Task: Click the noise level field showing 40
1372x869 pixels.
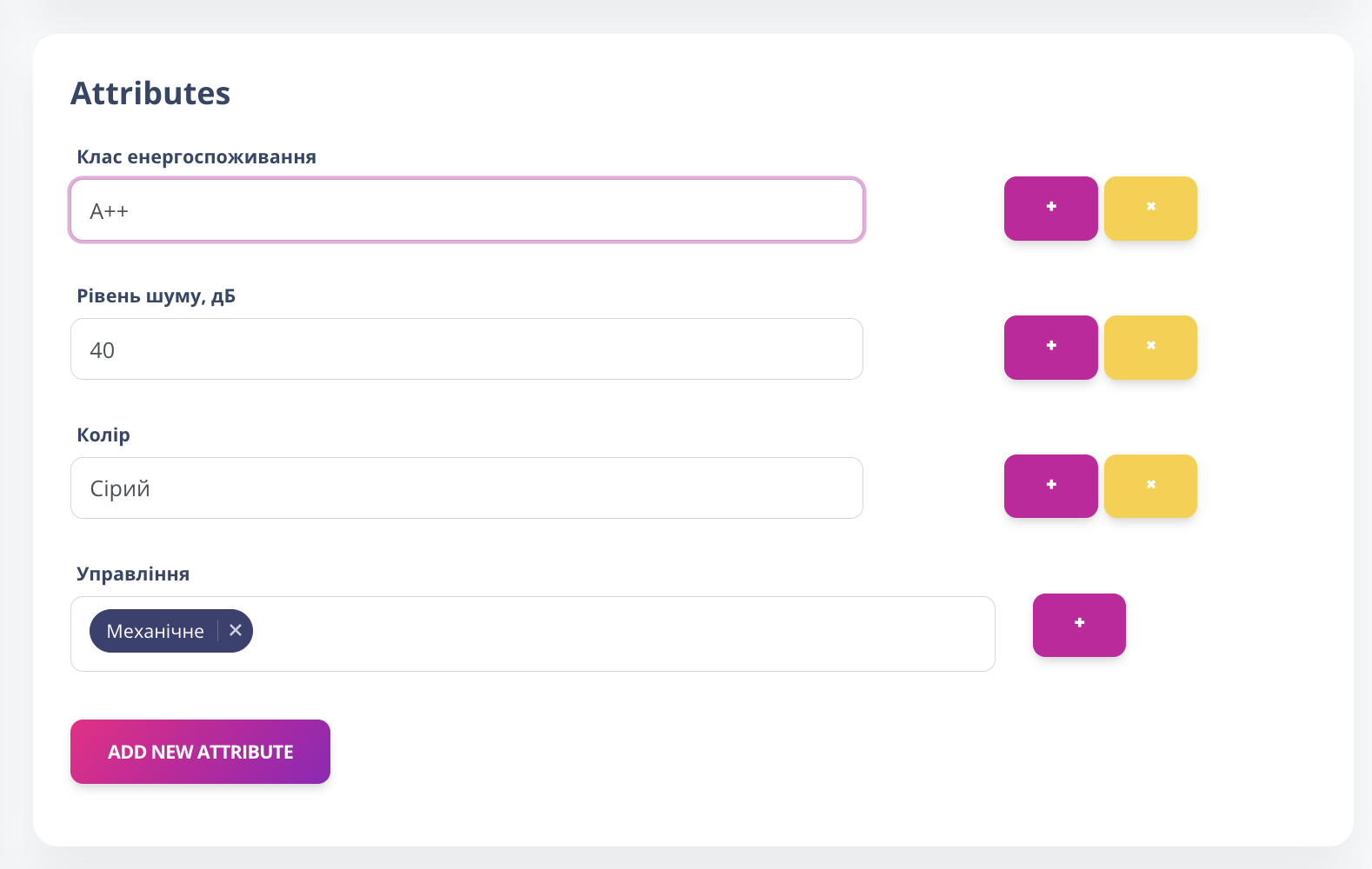Action: pos(466,349)
